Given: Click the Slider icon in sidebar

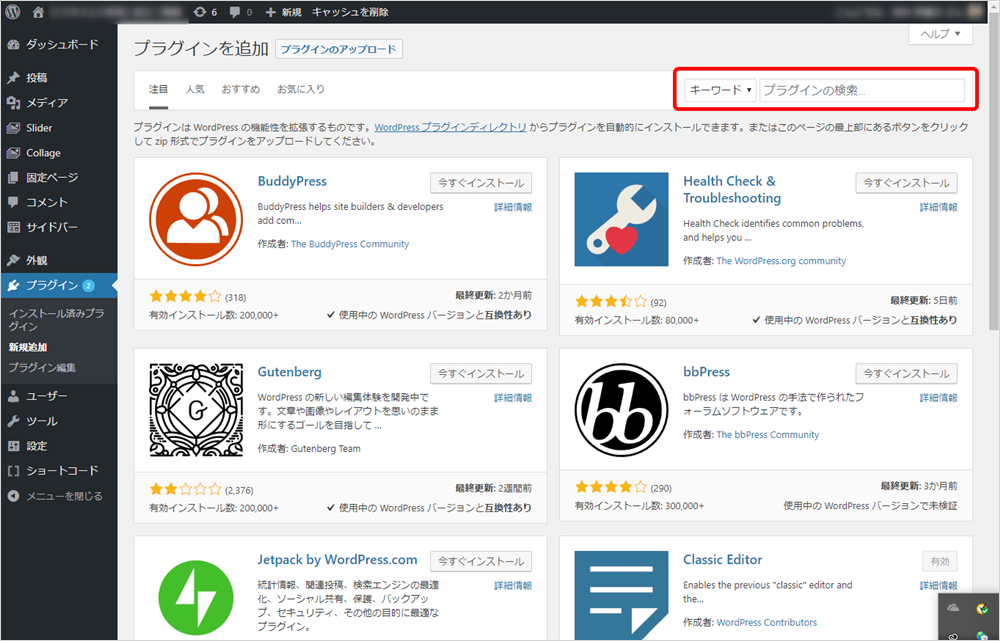Looking at the screenshot, I should pos(13,128).
